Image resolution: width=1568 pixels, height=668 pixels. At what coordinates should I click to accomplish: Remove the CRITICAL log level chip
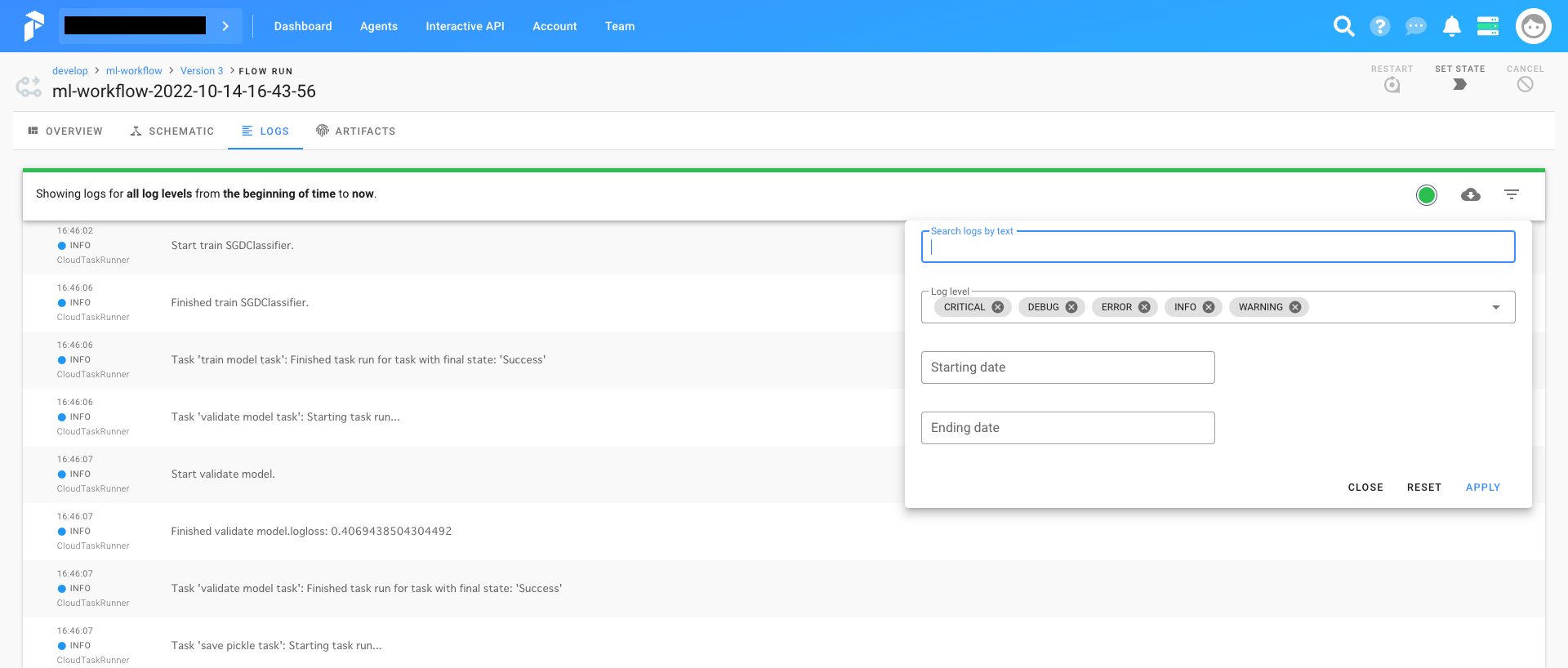point(998,307)
